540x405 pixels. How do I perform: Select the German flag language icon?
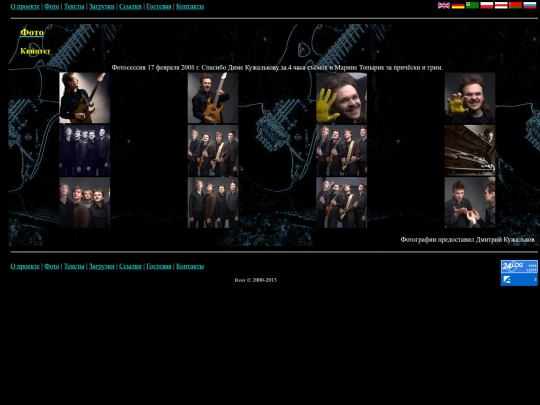click(x=458, y=5)
